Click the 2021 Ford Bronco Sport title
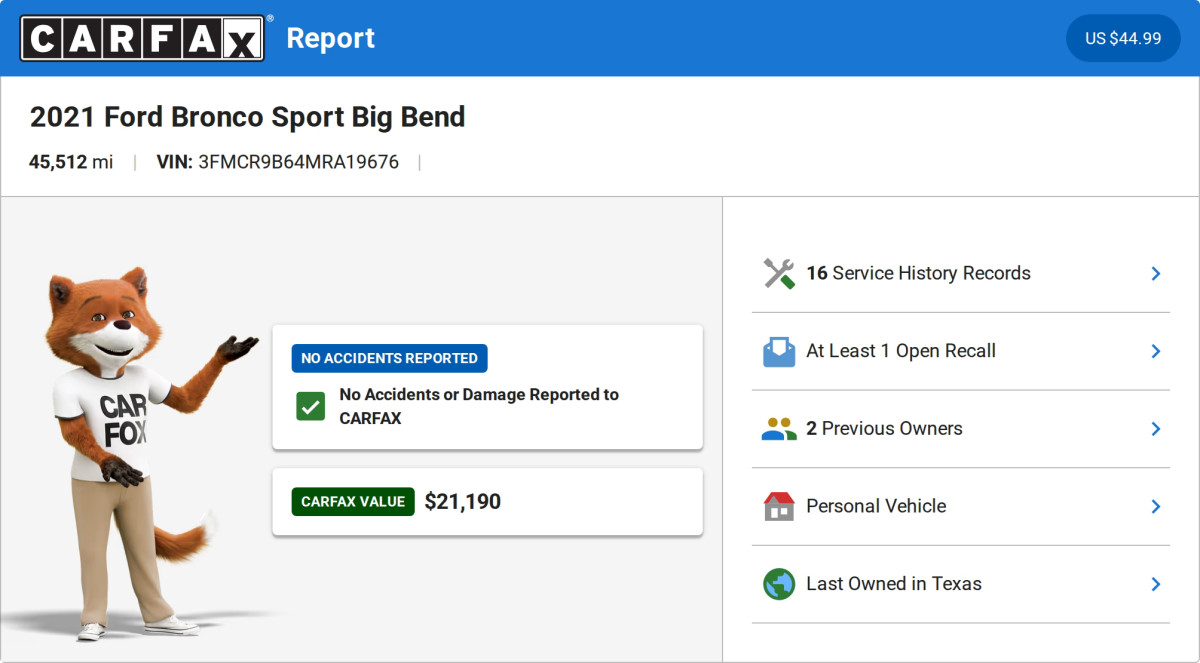The image size is (1200, 663). [248, 117]
